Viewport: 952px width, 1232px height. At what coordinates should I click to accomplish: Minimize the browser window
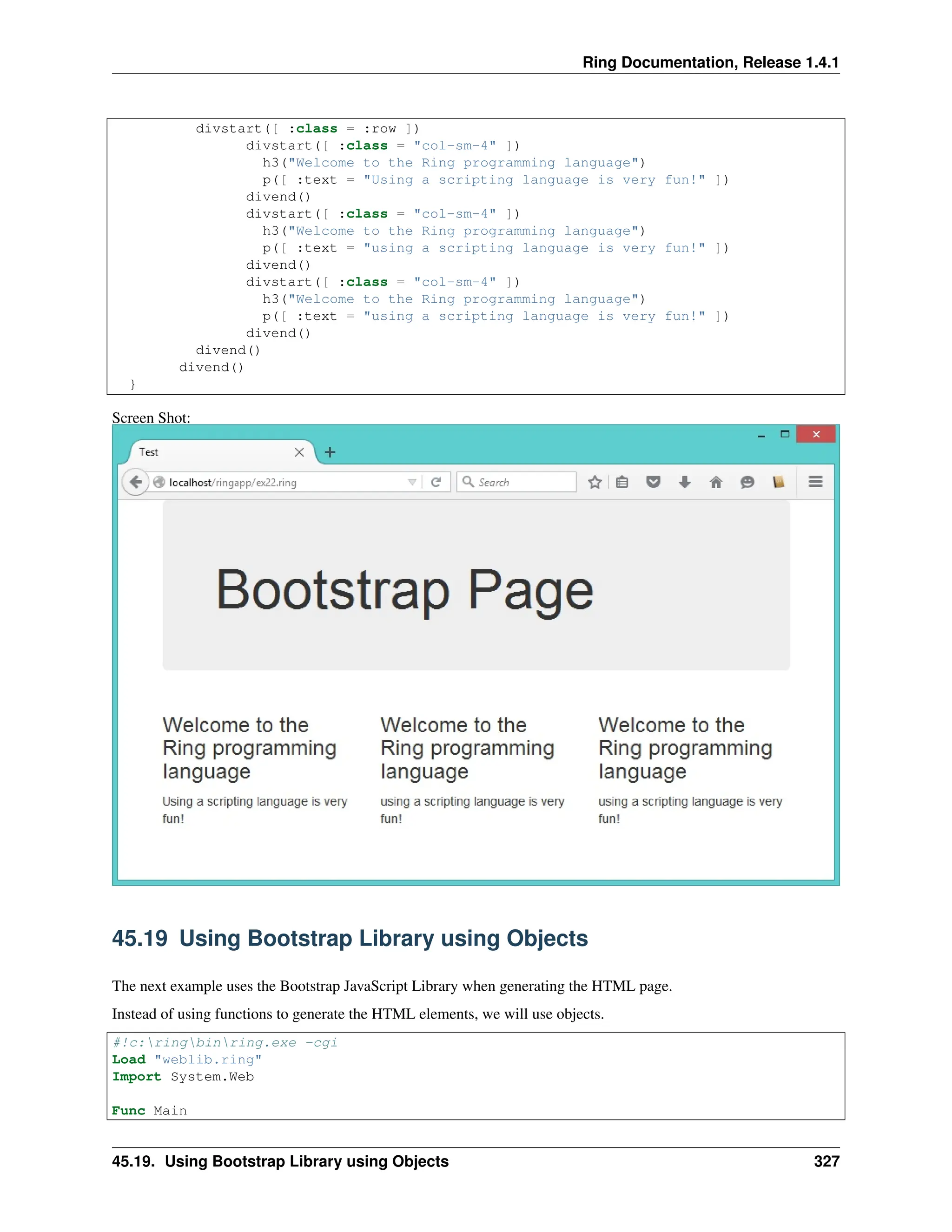(x=761, y=435)
